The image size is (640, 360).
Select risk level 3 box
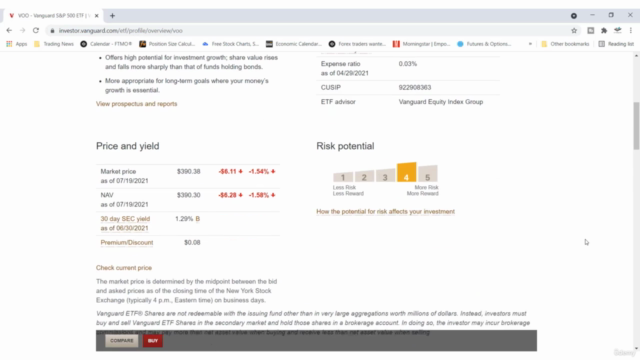coord(385,175)
